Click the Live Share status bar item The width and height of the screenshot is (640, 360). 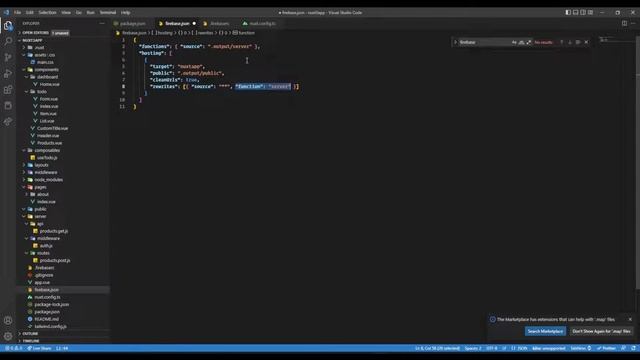(40, 348)
